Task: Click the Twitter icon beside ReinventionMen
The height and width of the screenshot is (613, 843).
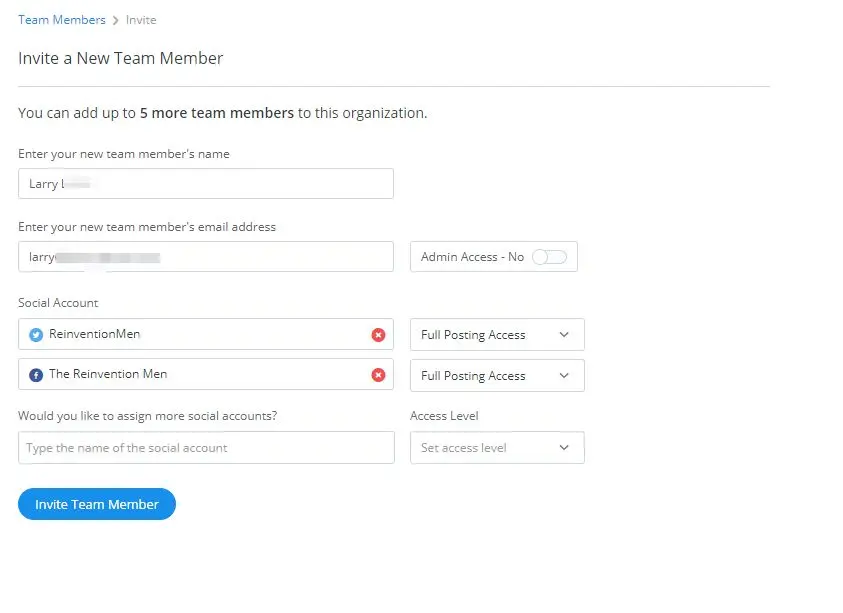Action: pyautogui.click(x=36, y=335)
